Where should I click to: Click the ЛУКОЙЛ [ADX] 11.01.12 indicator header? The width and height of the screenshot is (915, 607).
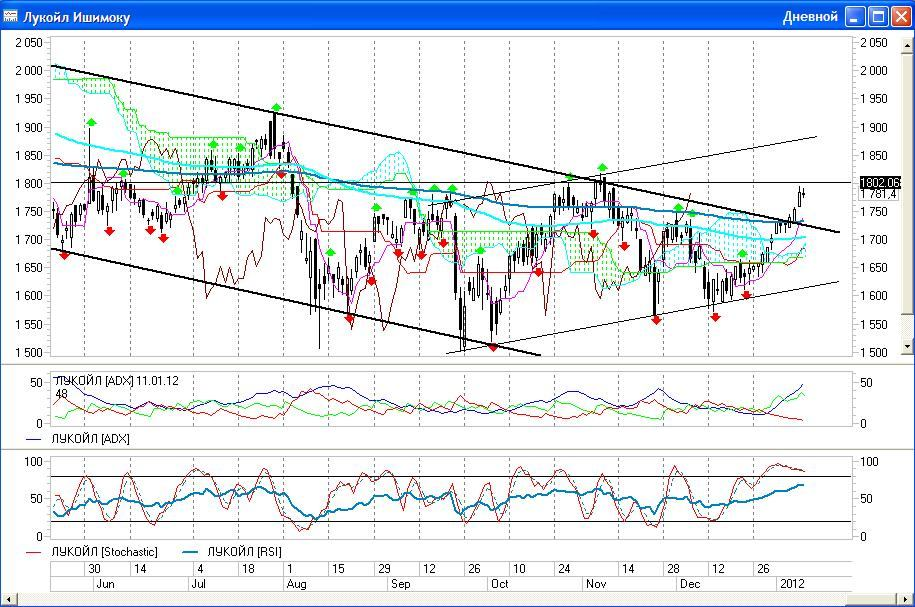tap(116, 381)
